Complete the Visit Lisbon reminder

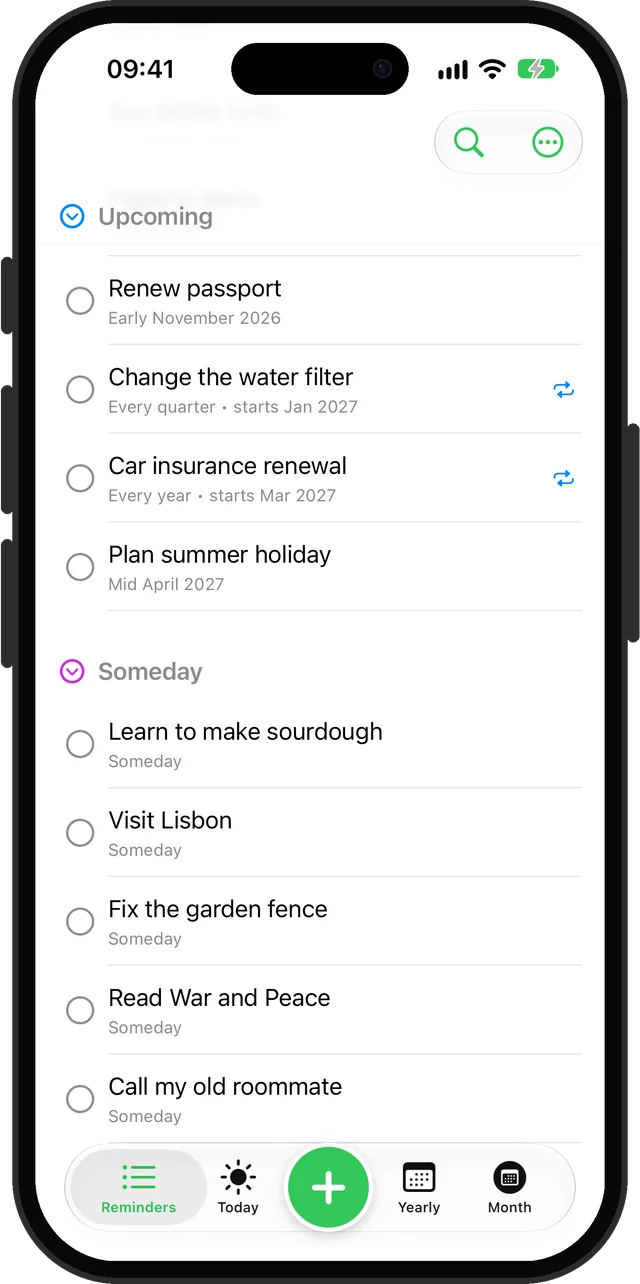(80, 833)
